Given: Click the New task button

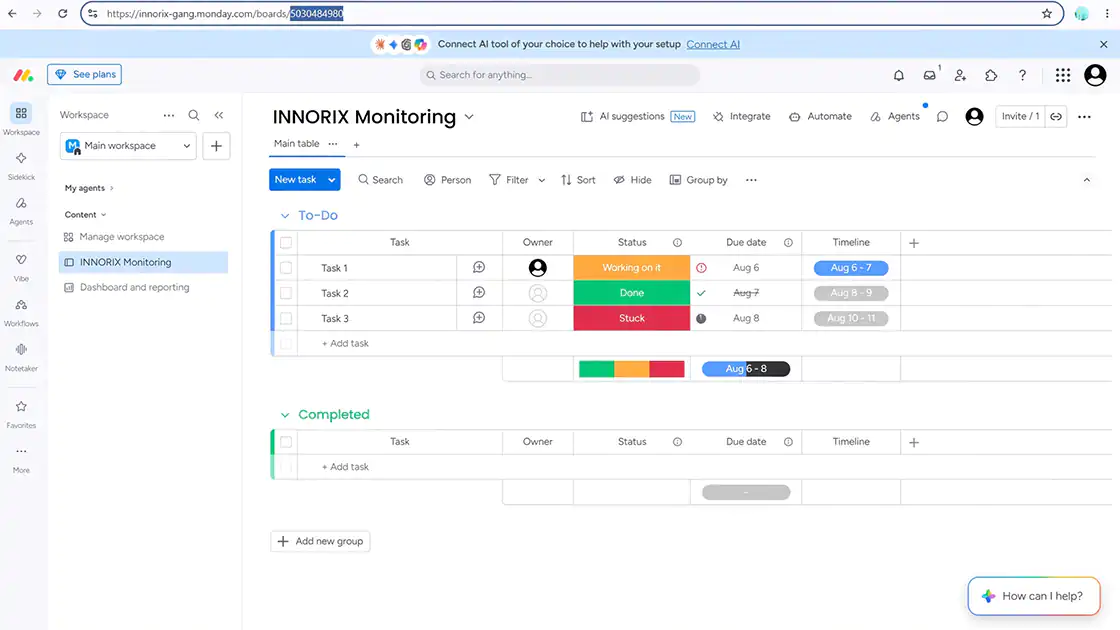Looking at the screenshot, I should [x=296, y=180].
